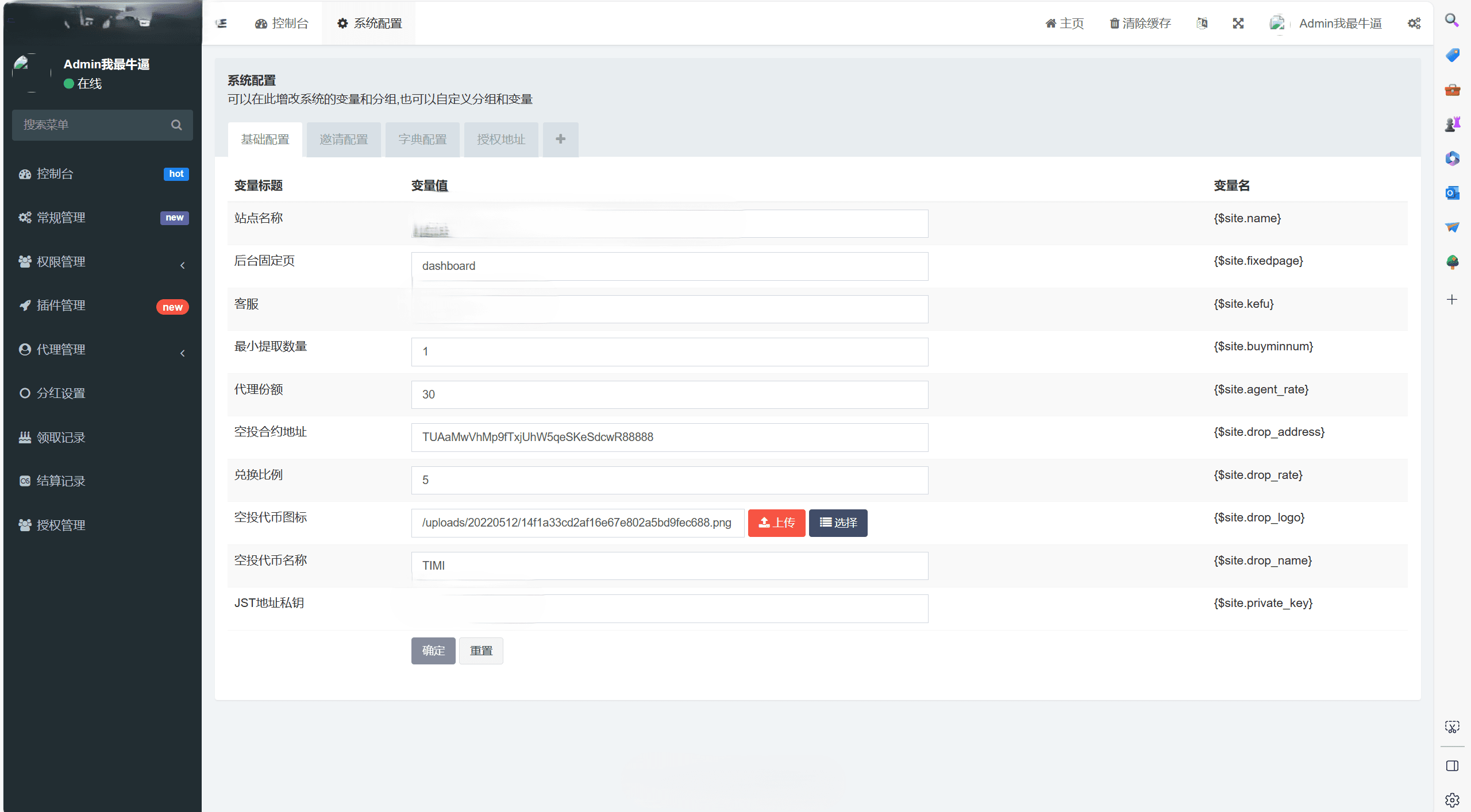Image resolution: width=1471 pixels, height=812 pixels.
Task: Open Outlook icon in browser sidebar
Action: point(1452,193)
